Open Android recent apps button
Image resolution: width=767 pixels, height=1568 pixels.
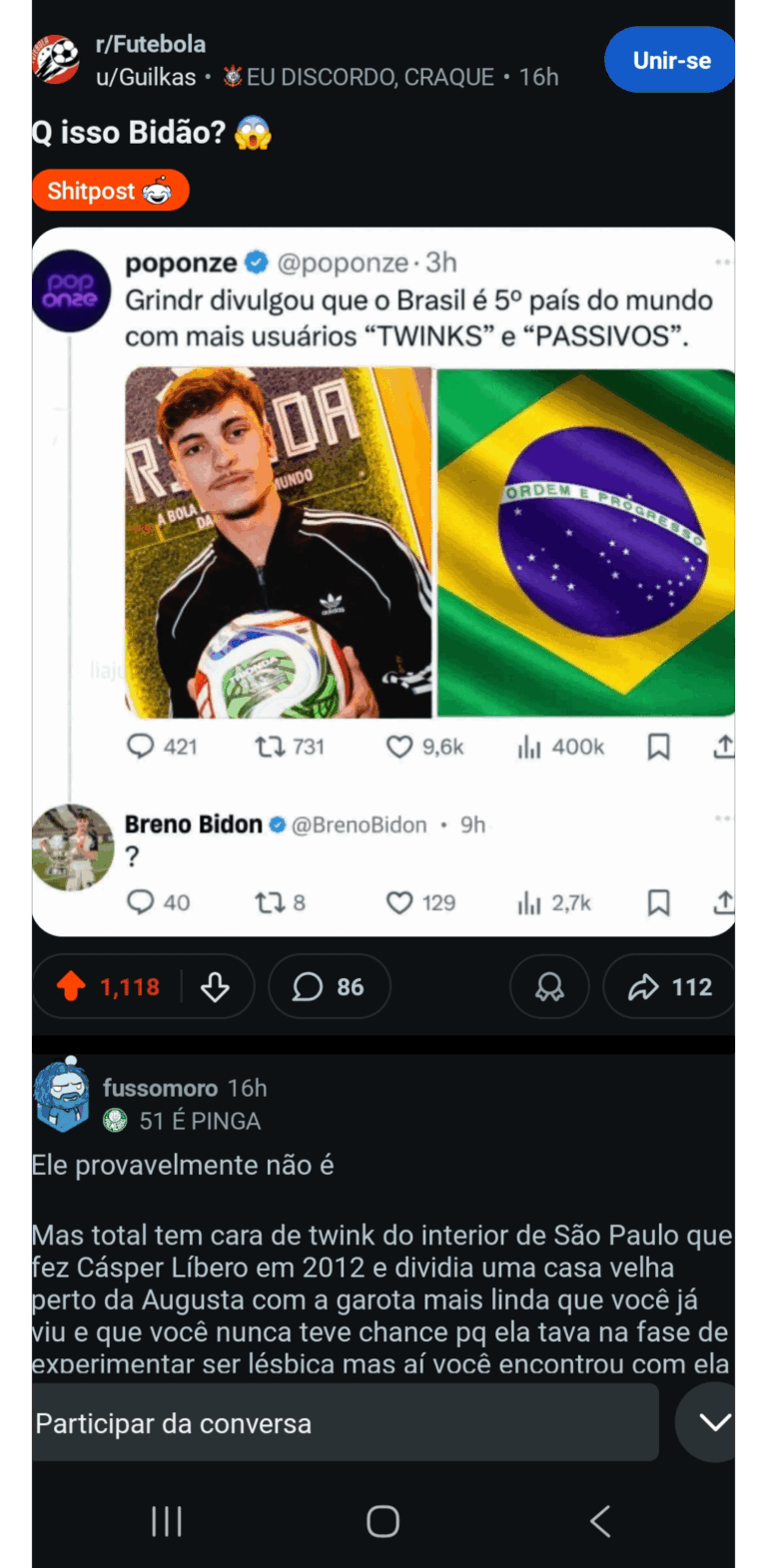click(167, 1521)
